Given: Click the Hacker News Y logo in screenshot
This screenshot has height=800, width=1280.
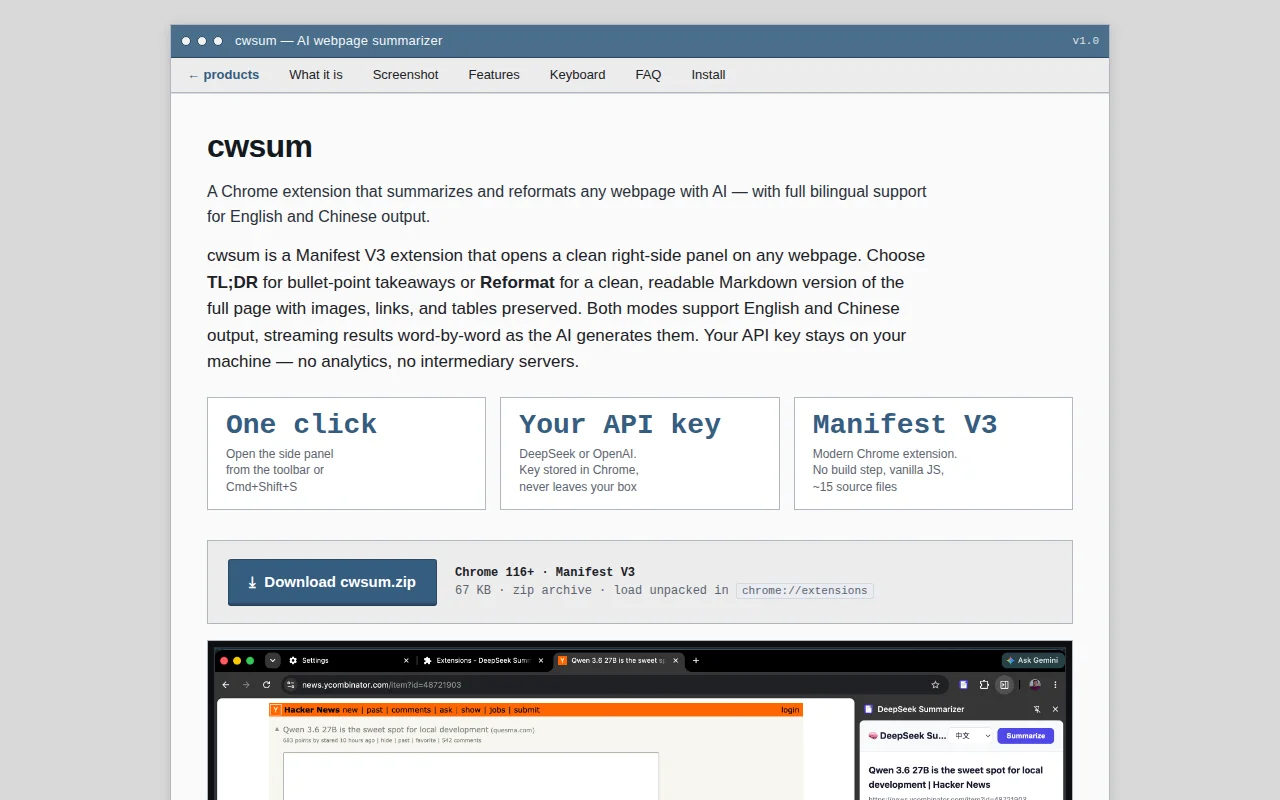Looking at the screenshot, I should [x=275, y=710].
